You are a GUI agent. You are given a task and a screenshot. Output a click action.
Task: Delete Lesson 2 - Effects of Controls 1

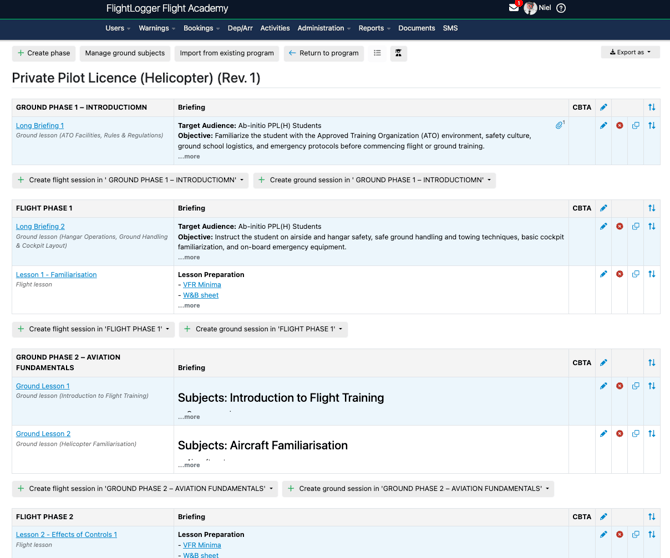click(x=620, y=535)
